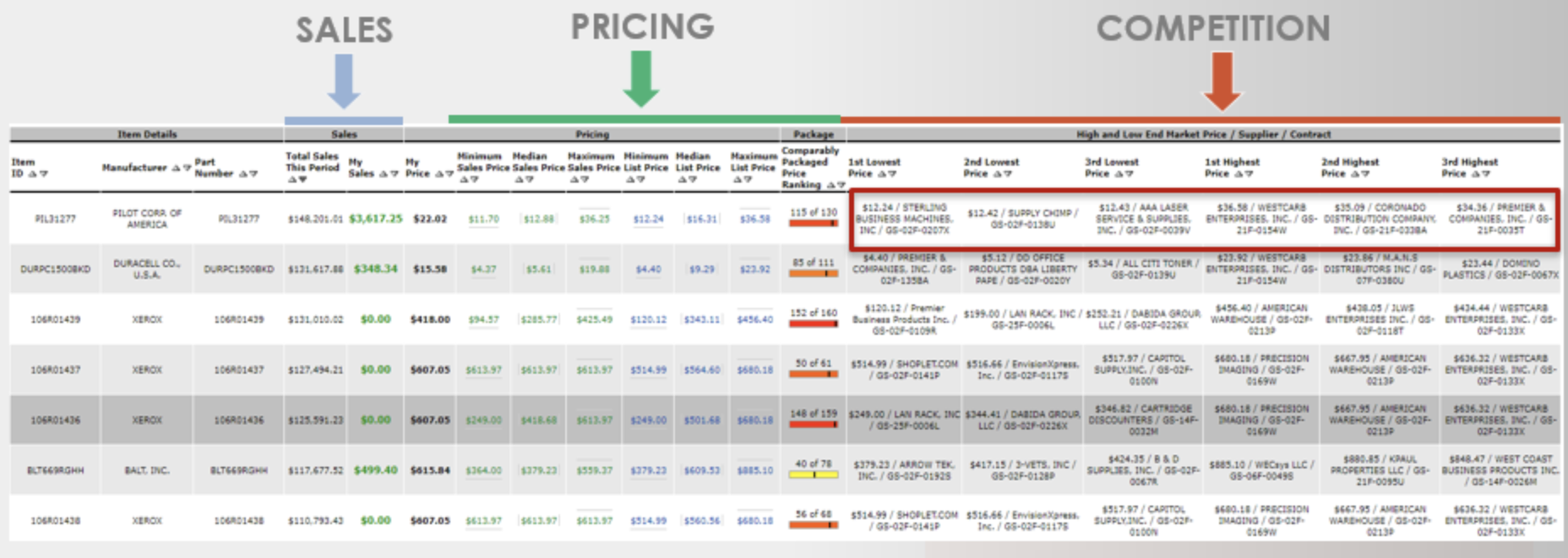This screenshot has height=558, width=1568.
Task: Sort My Price column ascending
Action: (x=438, y=174)
